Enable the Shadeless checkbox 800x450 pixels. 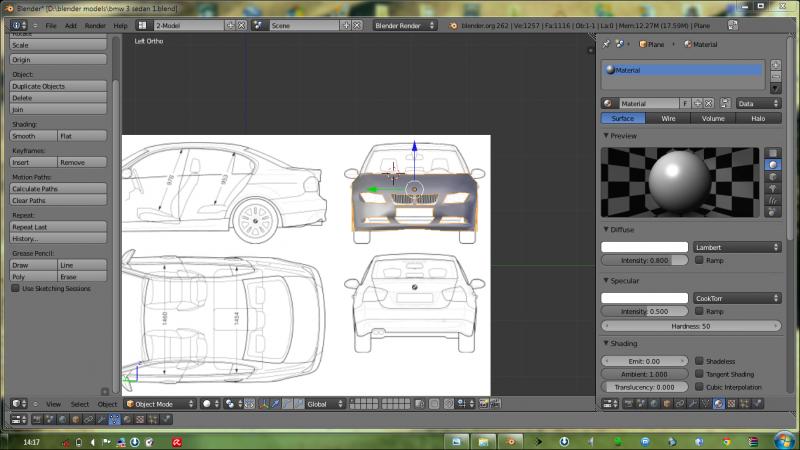click(x=699, y=361)
